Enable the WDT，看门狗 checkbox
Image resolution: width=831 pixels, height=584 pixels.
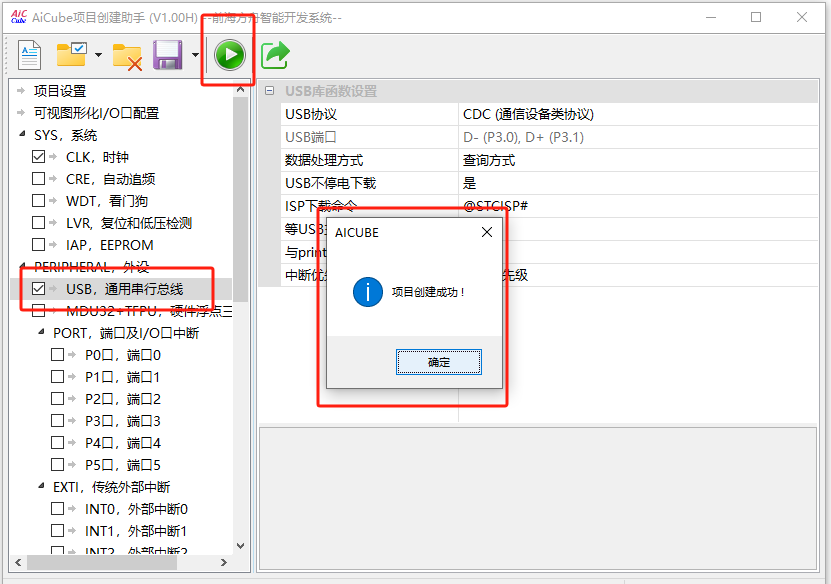38,201
